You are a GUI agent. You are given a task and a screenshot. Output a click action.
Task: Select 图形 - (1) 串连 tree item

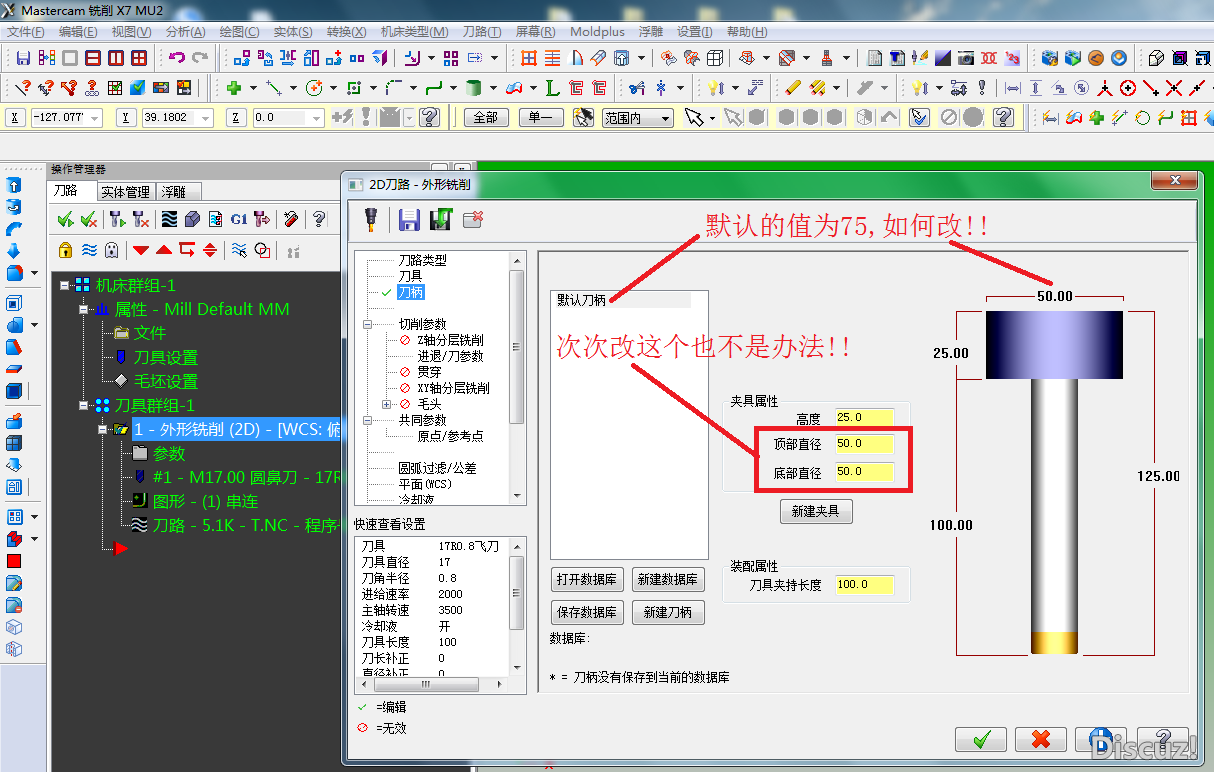click(205, 500)
